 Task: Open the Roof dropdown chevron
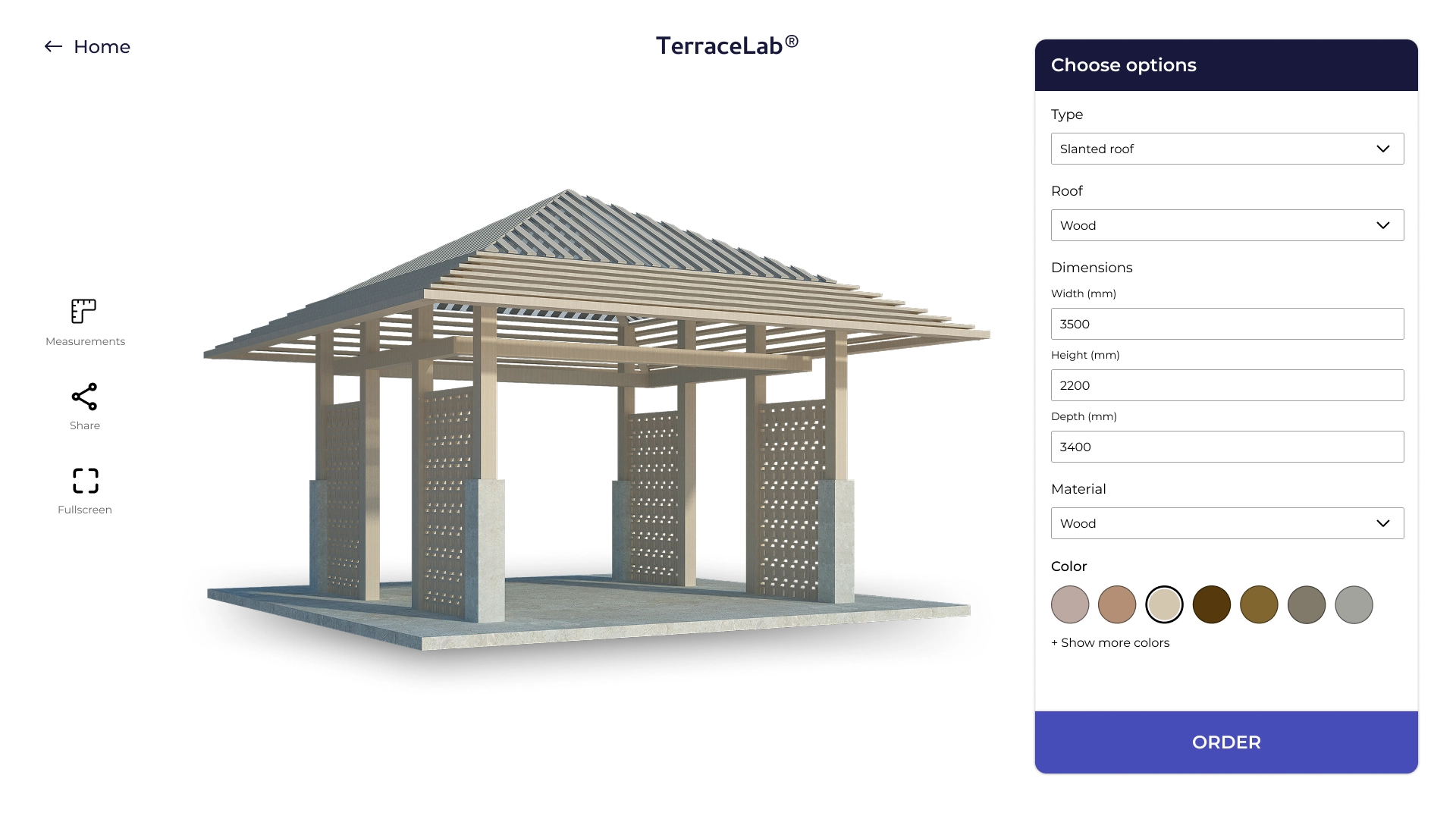click(1383, 225)
